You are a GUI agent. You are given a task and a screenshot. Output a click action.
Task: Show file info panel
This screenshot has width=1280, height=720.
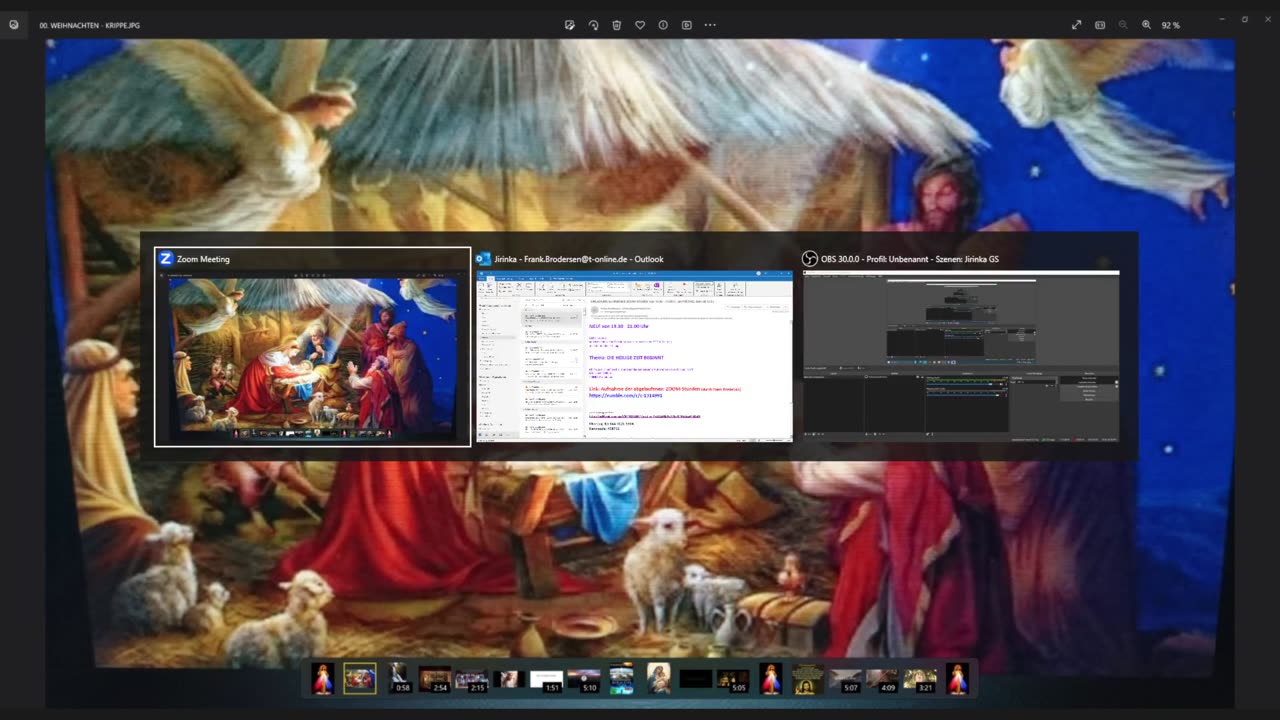pos(663,25)
